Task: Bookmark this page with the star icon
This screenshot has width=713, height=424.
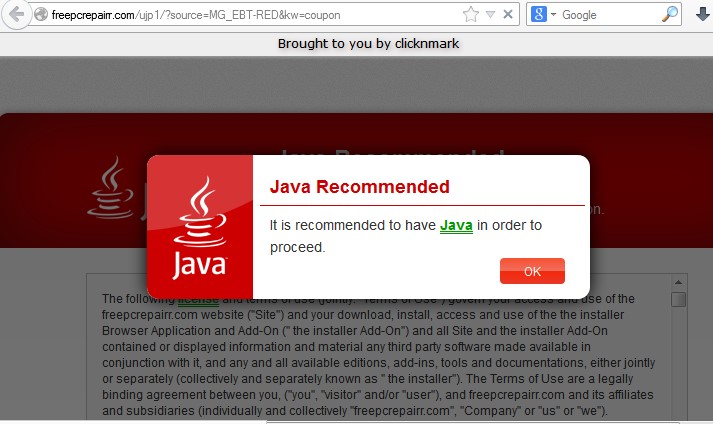Action: 471,15
